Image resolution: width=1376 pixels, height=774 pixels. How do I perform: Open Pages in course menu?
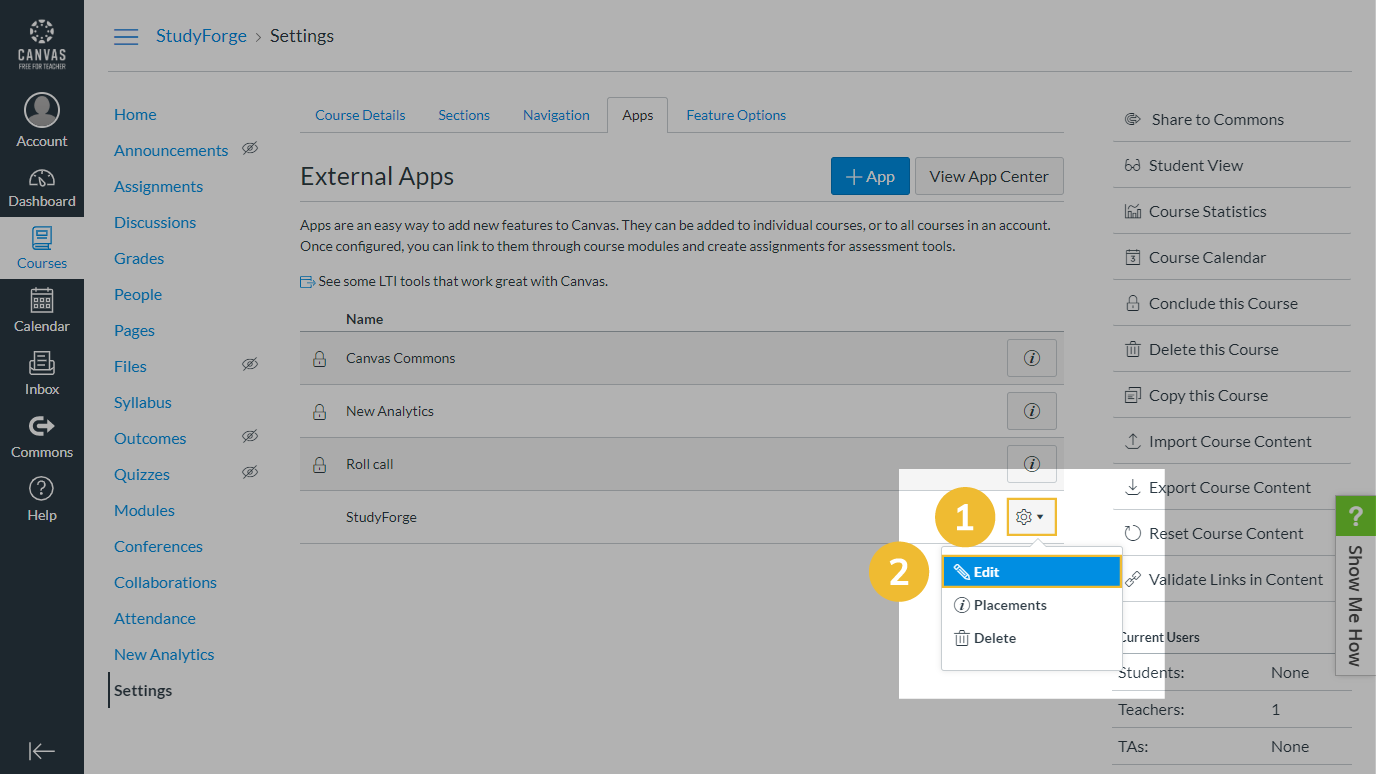tap(134, 330)
